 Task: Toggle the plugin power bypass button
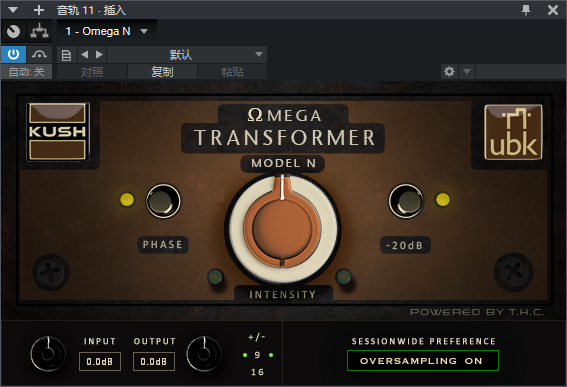13,55
